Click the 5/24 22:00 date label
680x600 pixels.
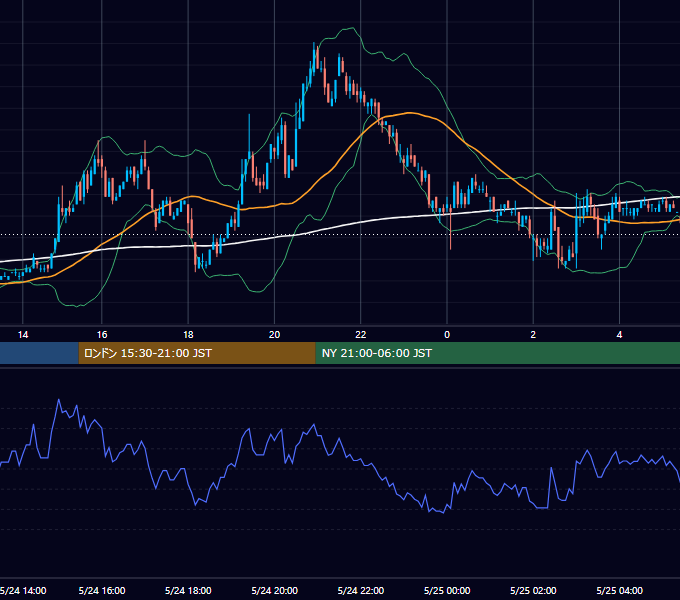(x=361, y=591)
